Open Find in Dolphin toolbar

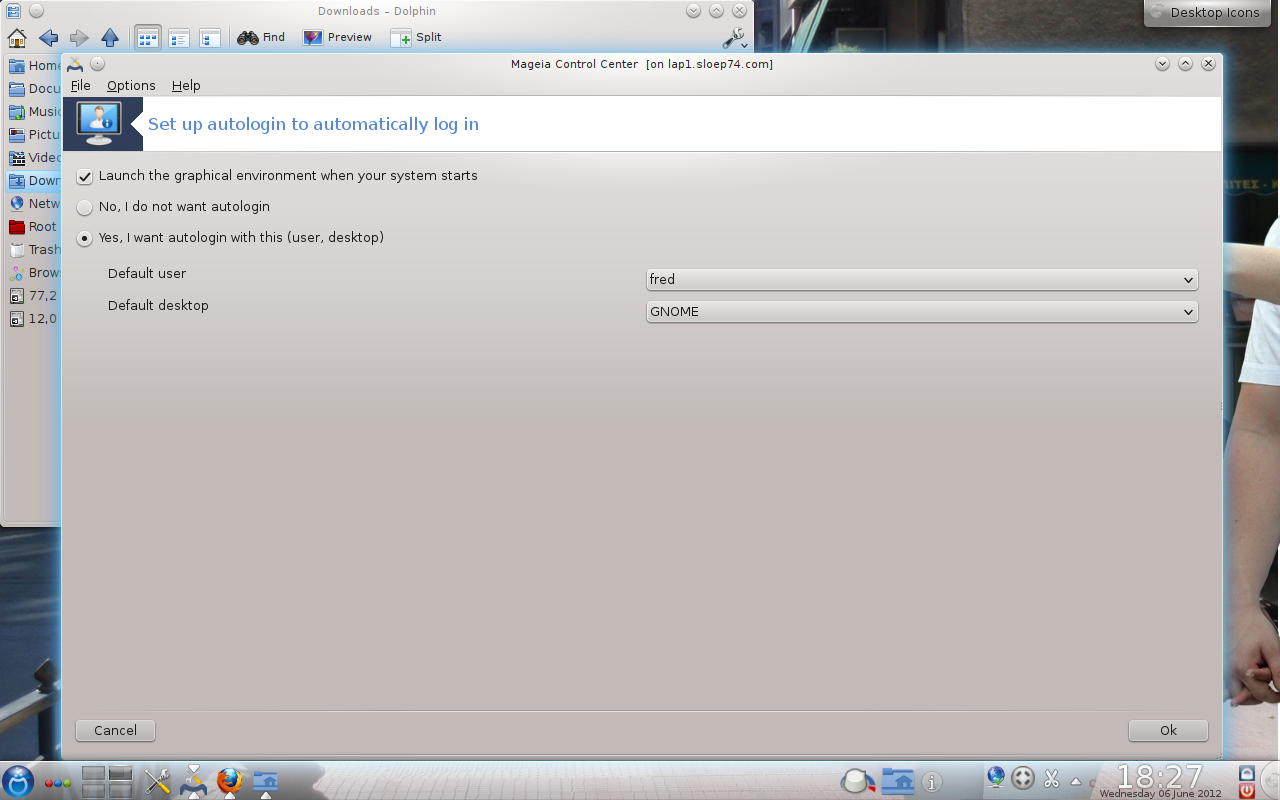(x=261, y=38)
